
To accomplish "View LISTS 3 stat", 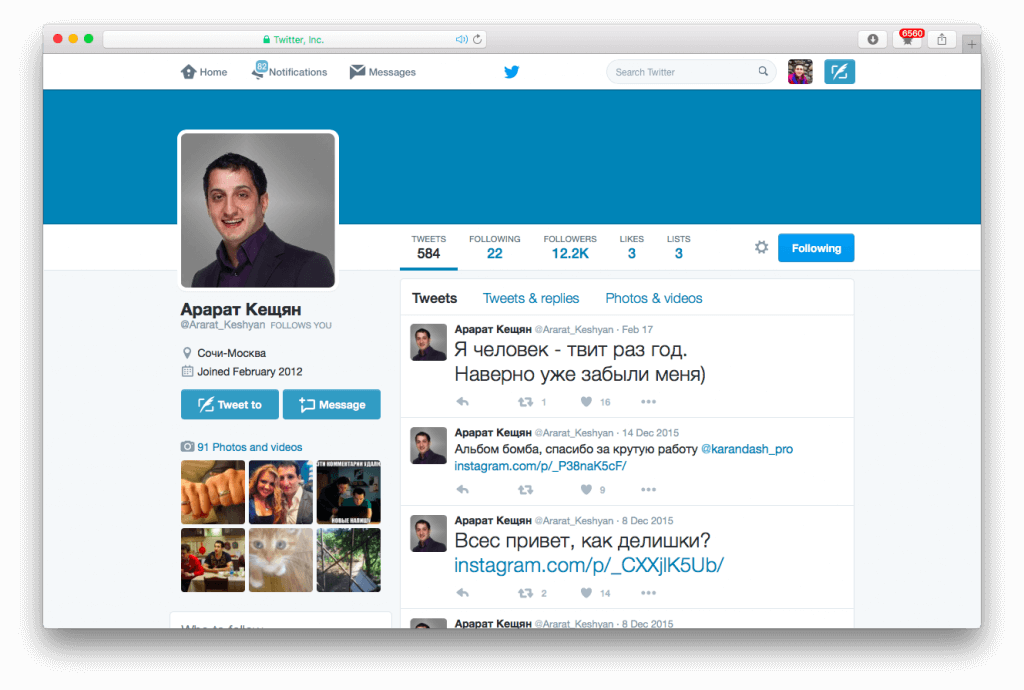I will pos(679,247).
